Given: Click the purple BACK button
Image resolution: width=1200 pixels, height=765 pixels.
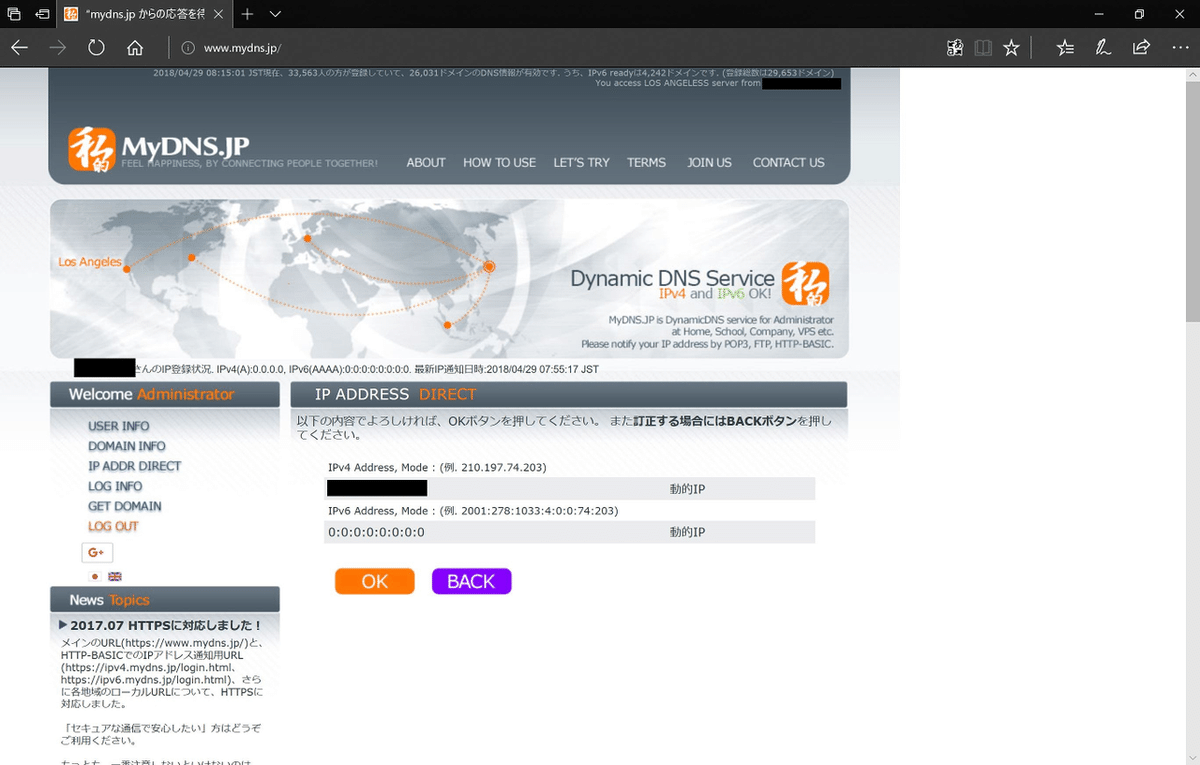Looking at the screenshot, I should click(x=471, y=581).
